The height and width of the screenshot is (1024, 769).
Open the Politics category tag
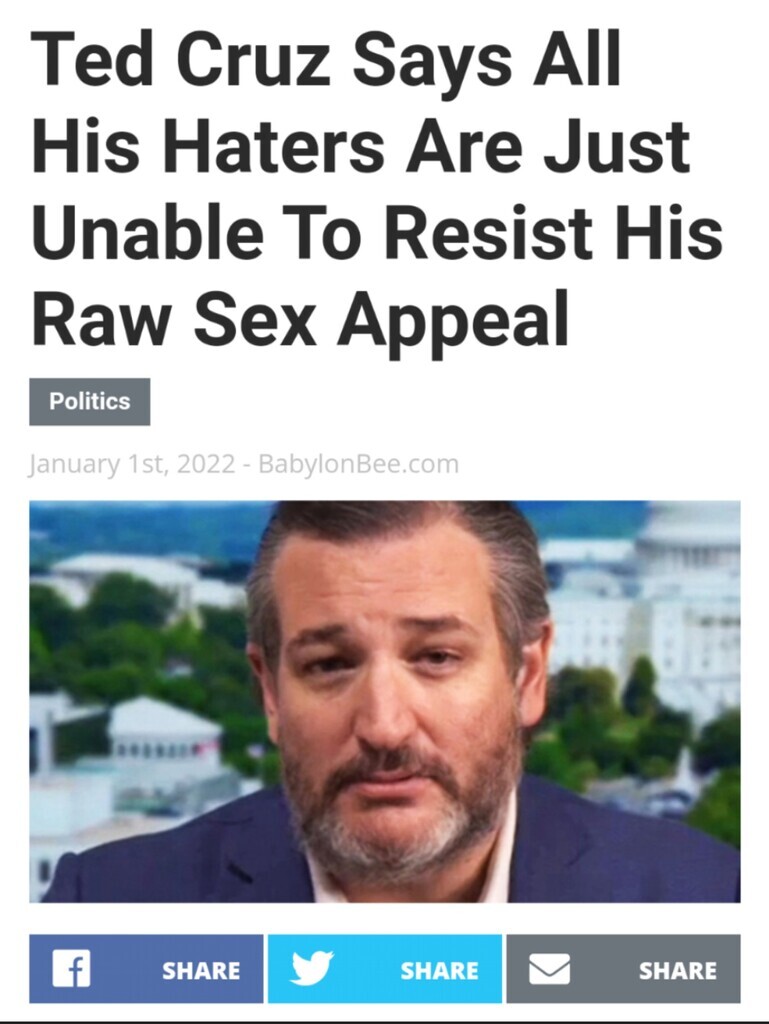point(89,401)
